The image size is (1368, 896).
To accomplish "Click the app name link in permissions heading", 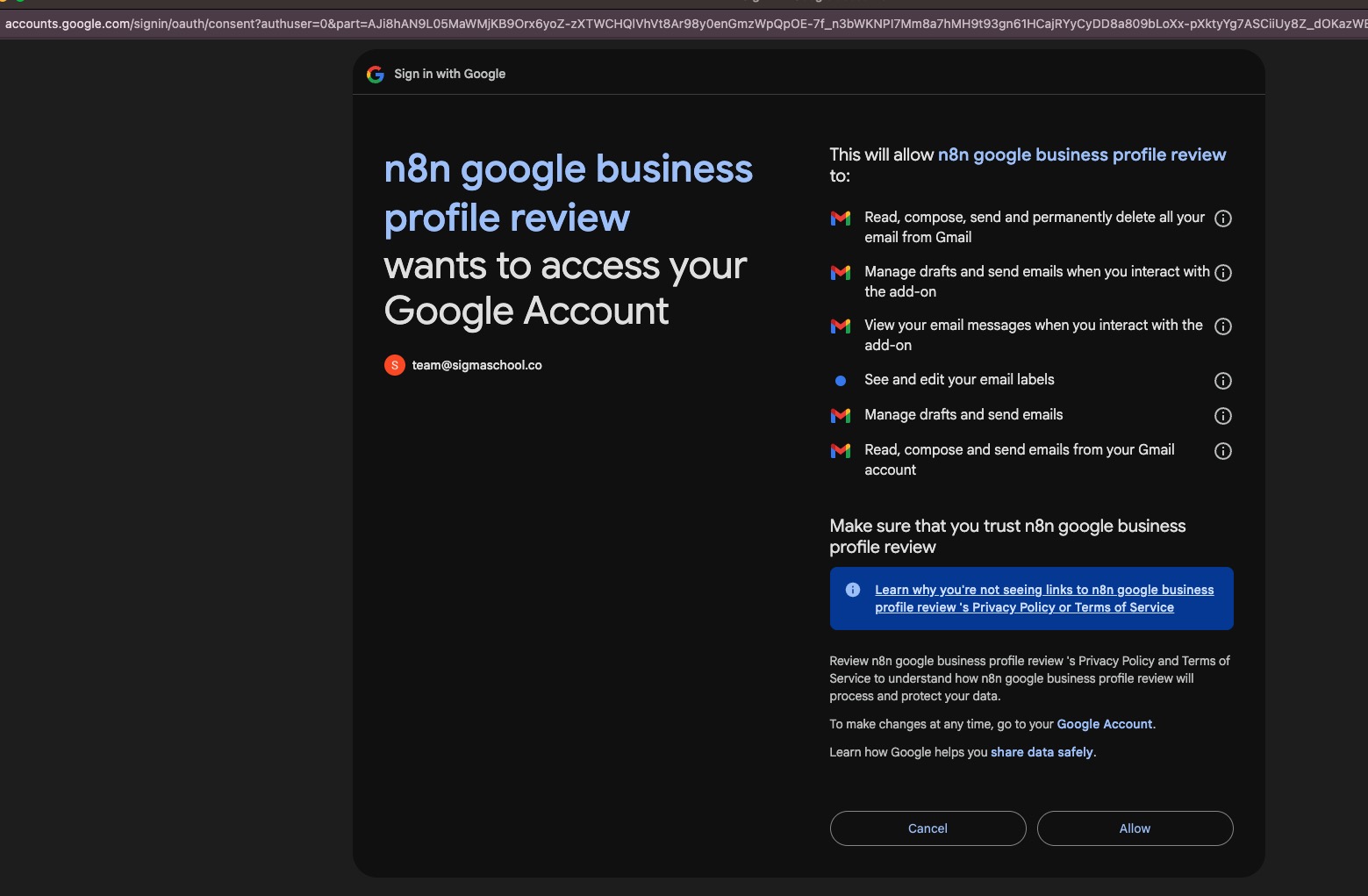I will coord(1081,155).
